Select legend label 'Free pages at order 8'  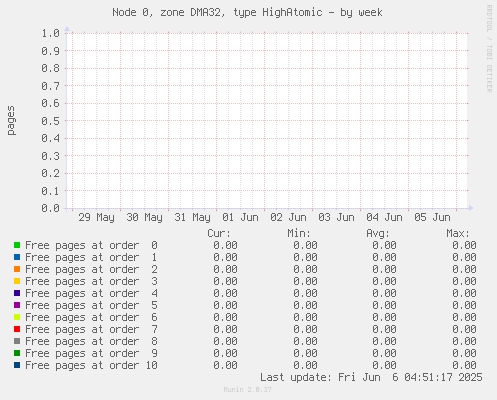pyautogui.click(x=91, y=342)
